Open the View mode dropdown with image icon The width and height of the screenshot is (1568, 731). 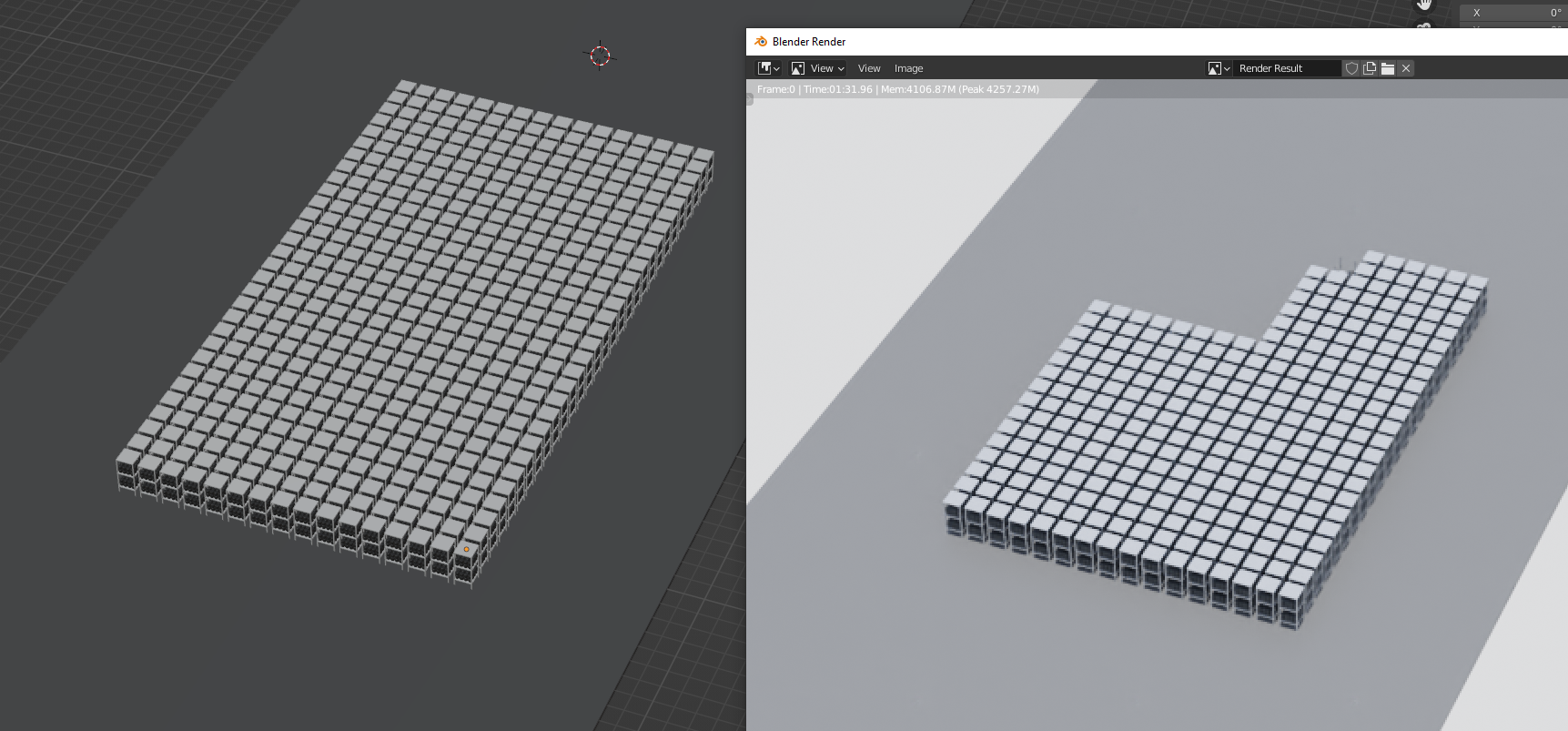pyautogui.click(x=818, y=68)
